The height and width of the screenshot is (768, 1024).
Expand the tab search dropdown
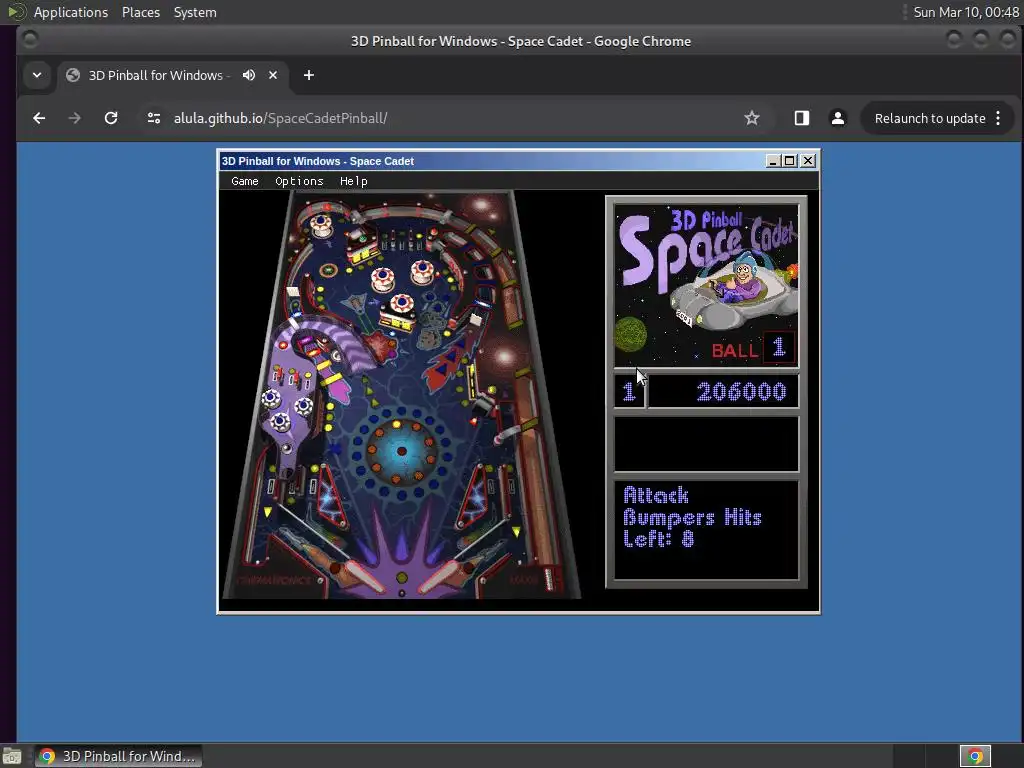point(37,75)
